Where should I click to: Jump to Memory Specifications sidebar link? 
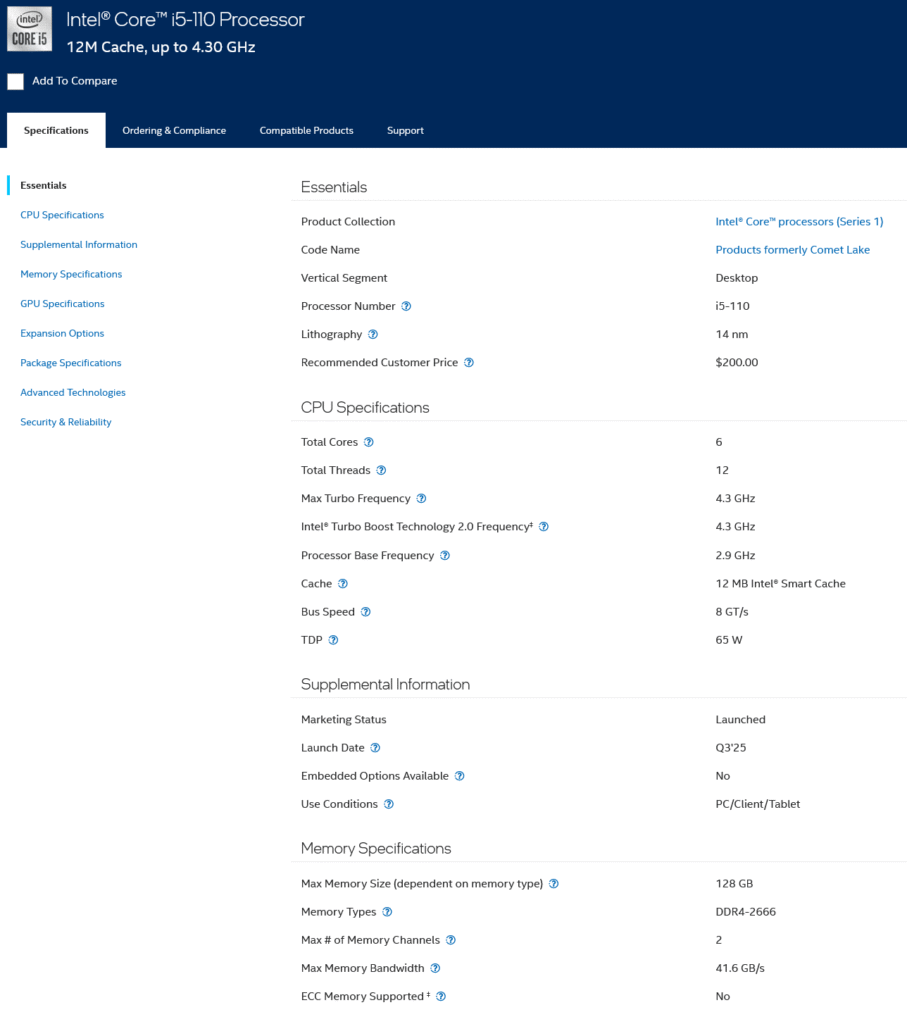(x=71, y=274)
